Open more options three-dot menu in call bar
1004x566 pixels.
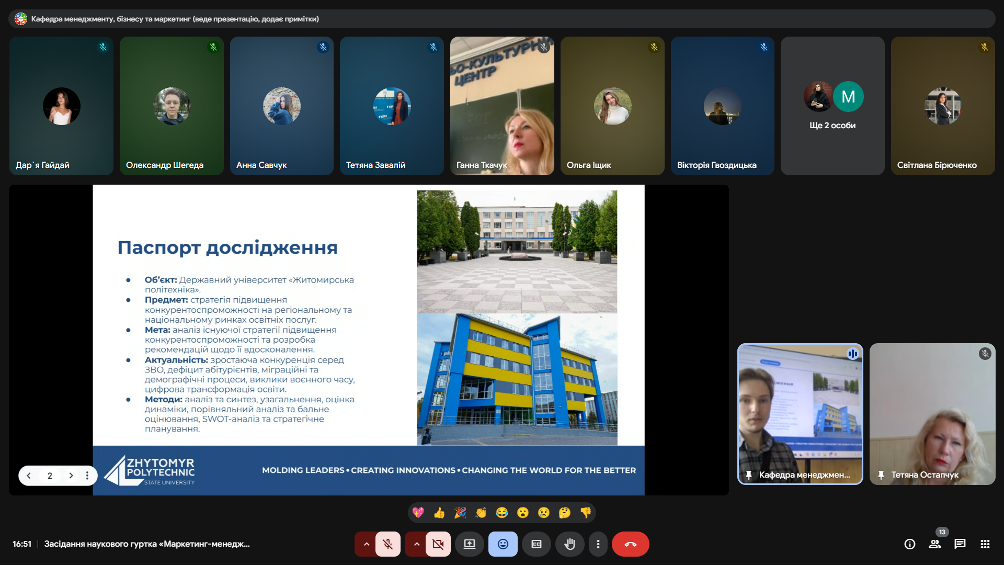tap(598, 544)
